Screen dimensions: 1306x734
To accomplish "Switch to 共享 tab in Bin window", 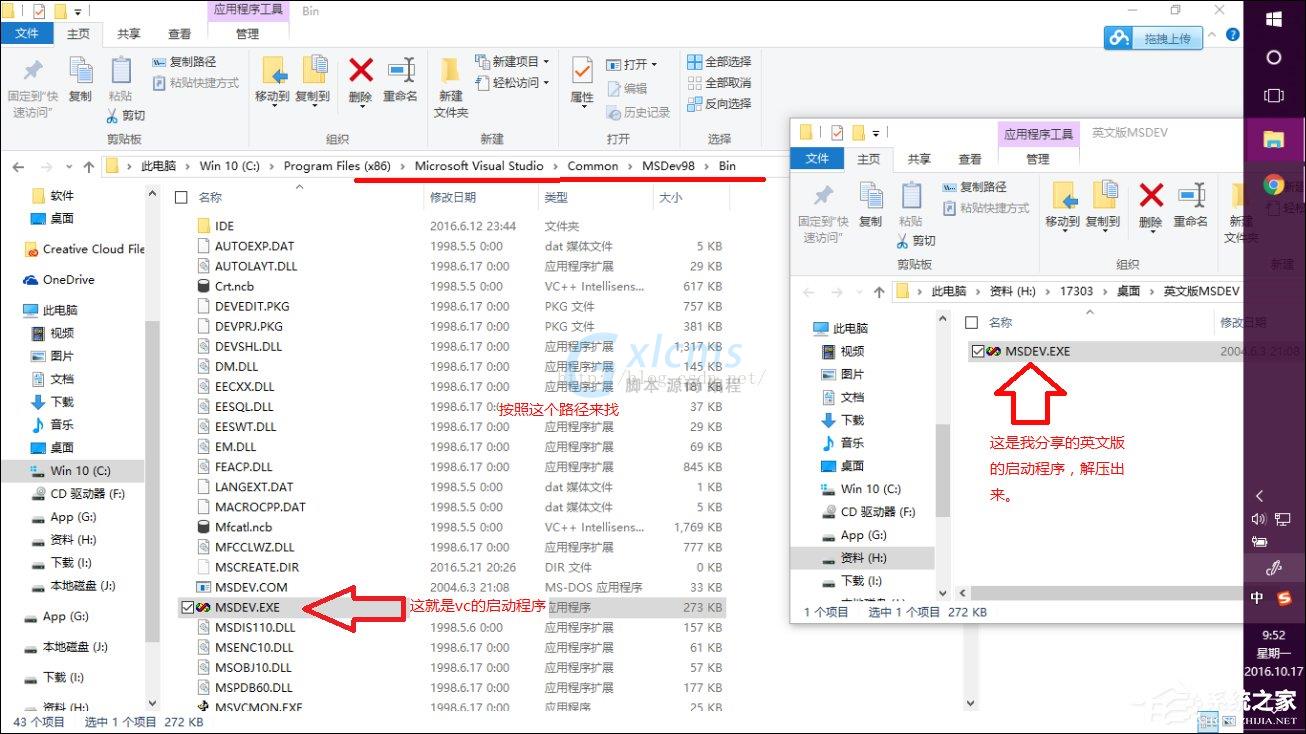I will click(x=129, y=33).
